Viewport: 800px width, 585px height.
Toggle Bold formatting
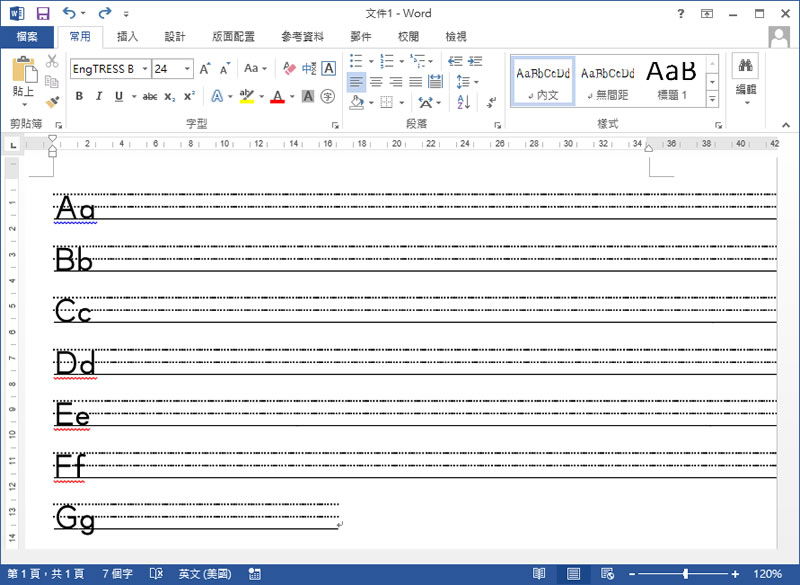[x=78, y=97]
